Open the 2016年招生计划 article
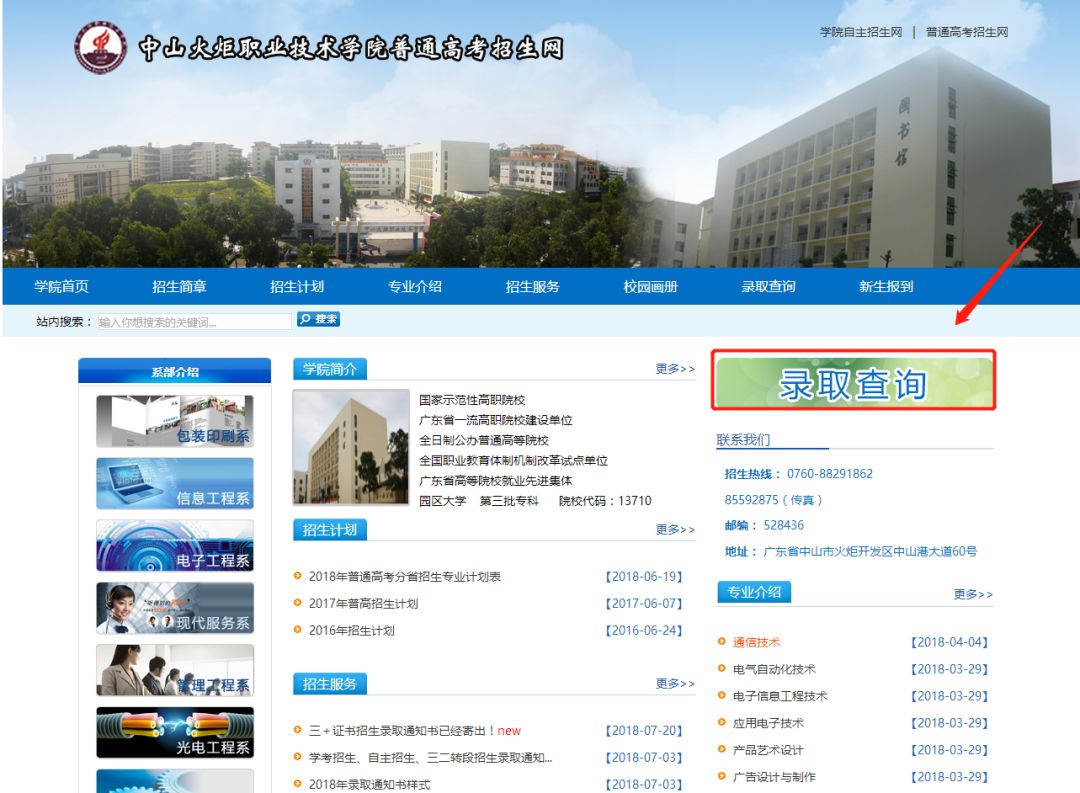The width and height of the screenshot is (1080, 793). (x=351, y=630)
